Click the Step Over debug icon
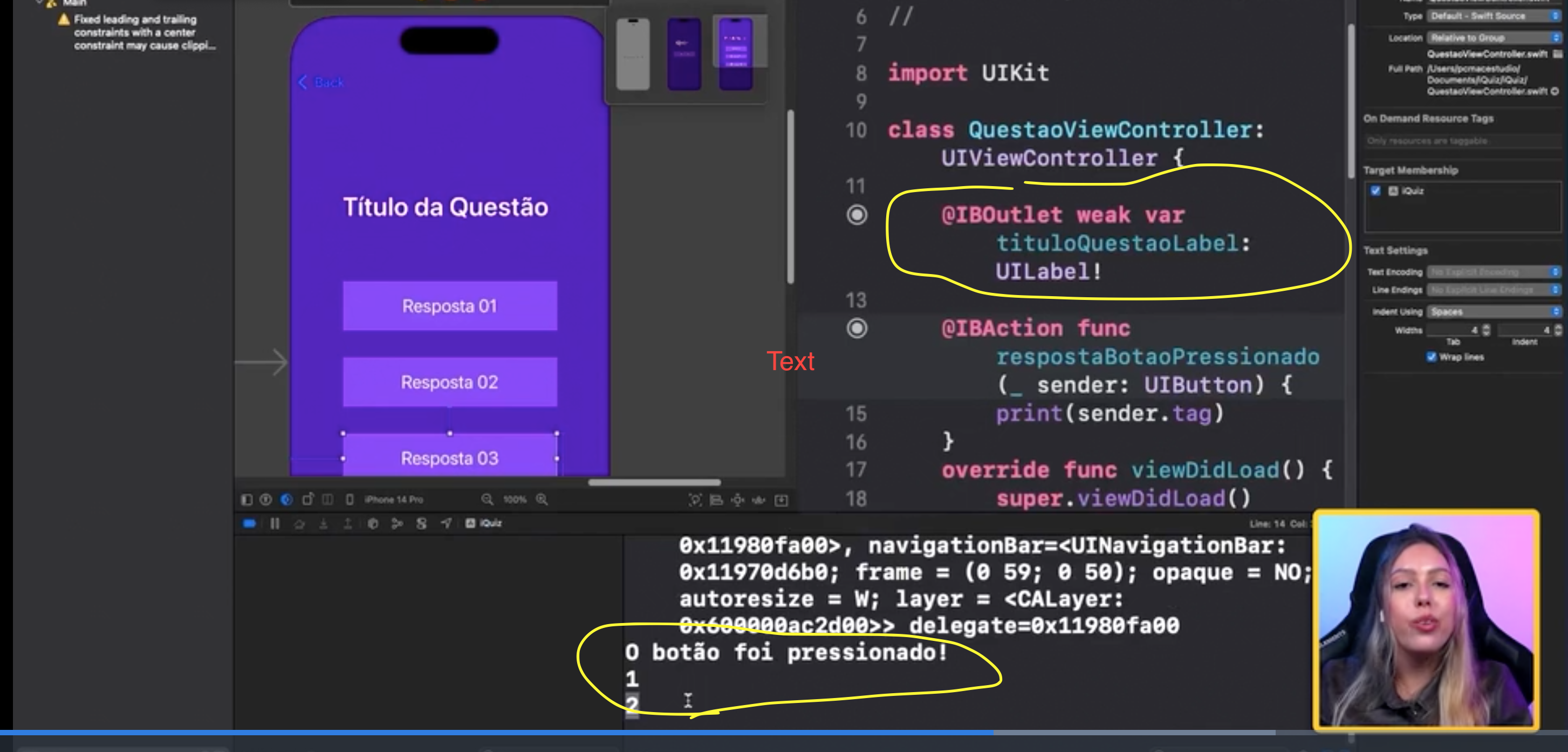 (299, 524)
